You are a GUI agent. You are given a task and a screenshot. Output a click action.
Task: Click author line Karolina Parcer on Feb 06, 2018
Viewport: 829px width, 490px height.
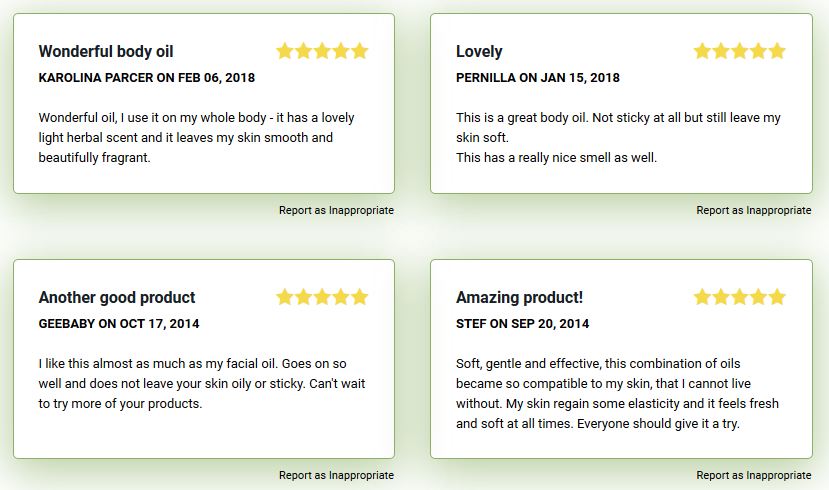point(146,77)
